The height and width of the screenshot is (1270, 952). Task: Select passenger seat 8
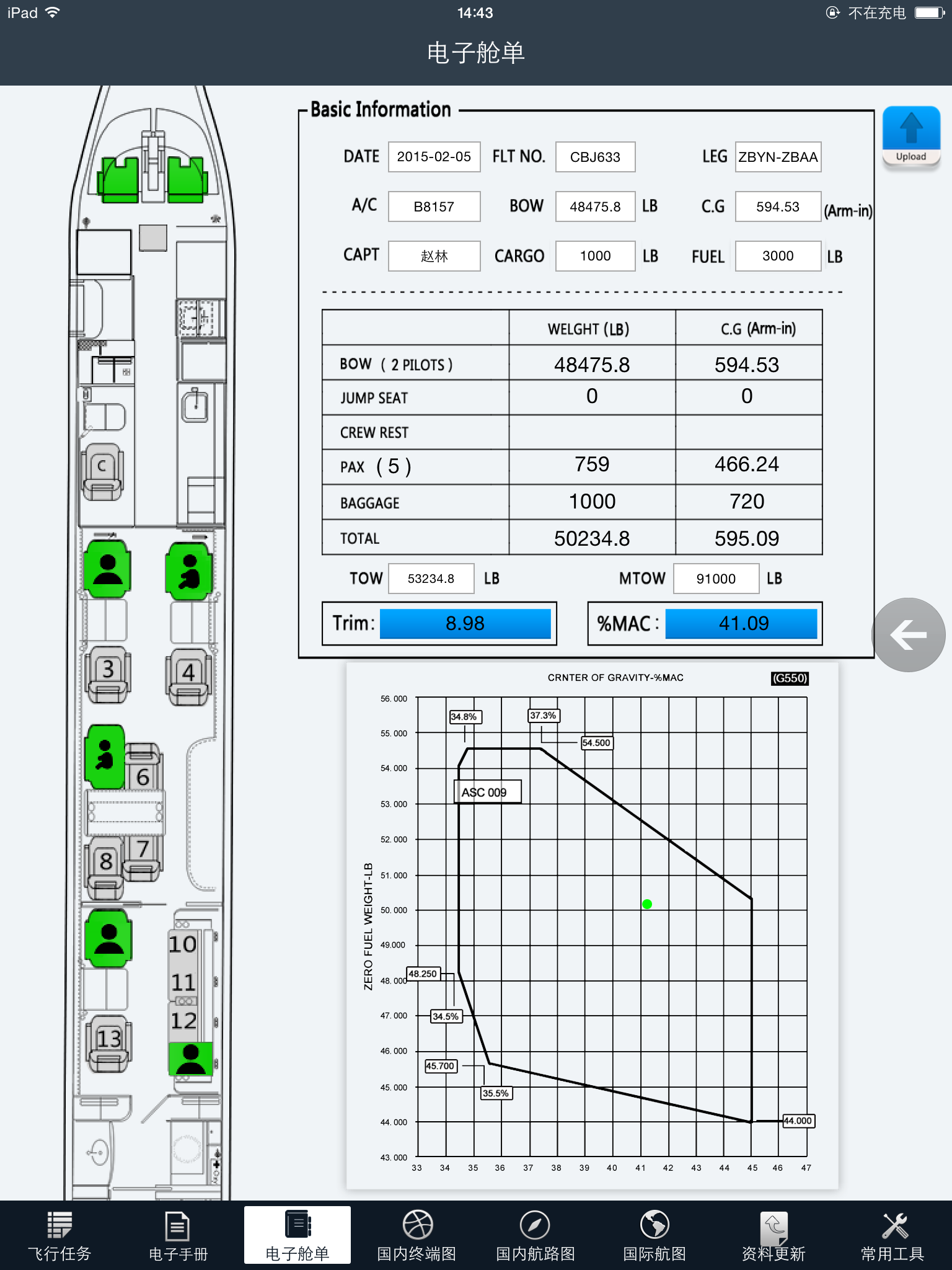click(105, 867)
